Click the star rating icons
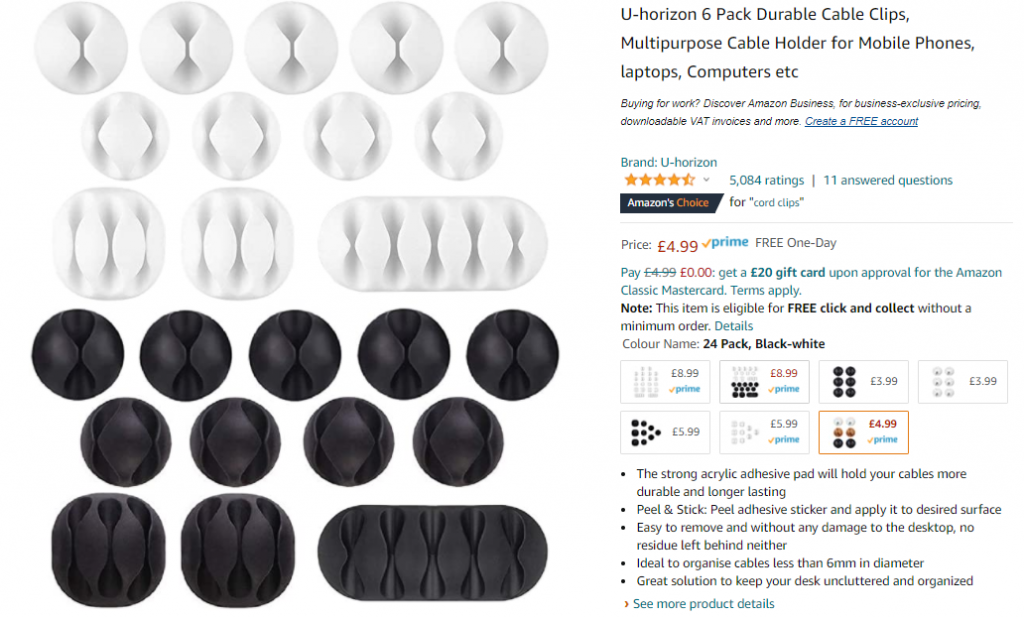 click(x=659, y=180)
